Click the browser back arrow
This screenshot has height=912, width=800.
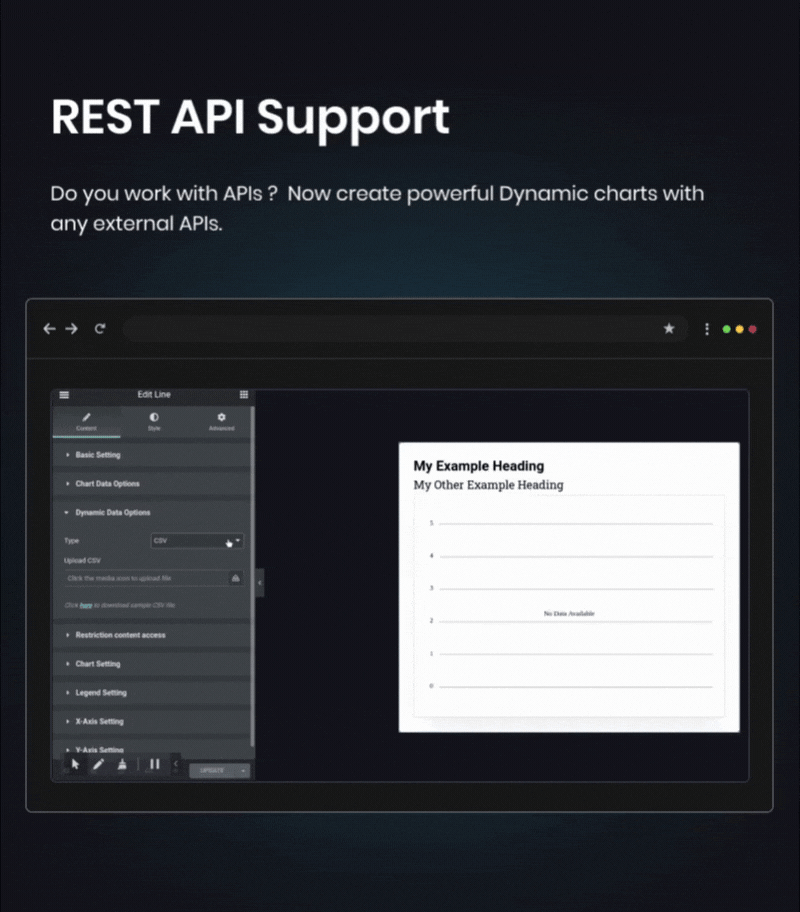(x=49, y=329)
